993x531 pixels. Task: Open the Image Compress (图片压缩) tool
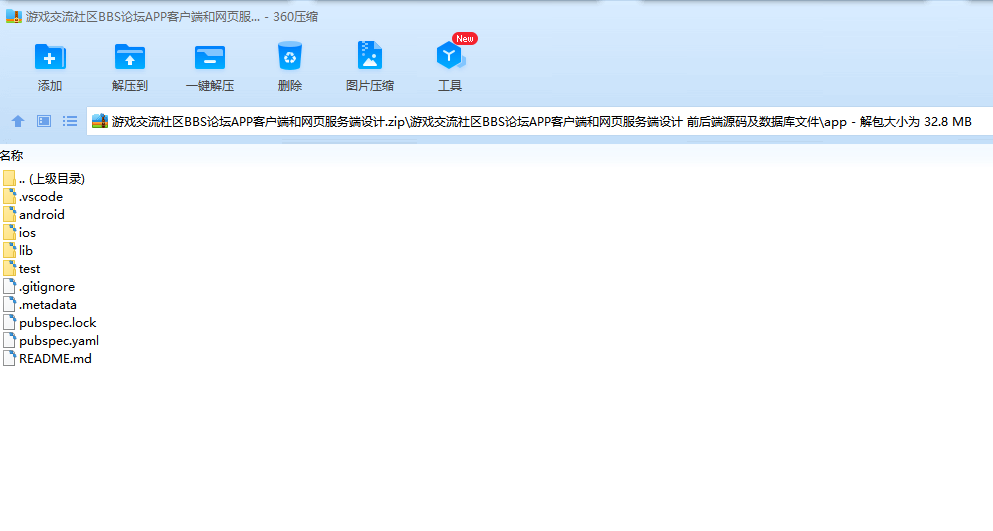[370, 56]
